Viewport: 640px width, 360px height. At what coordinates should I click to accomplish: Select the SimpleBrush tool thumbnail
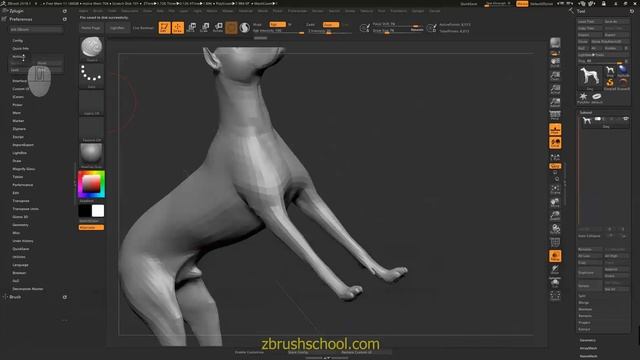tap(610, 83)
